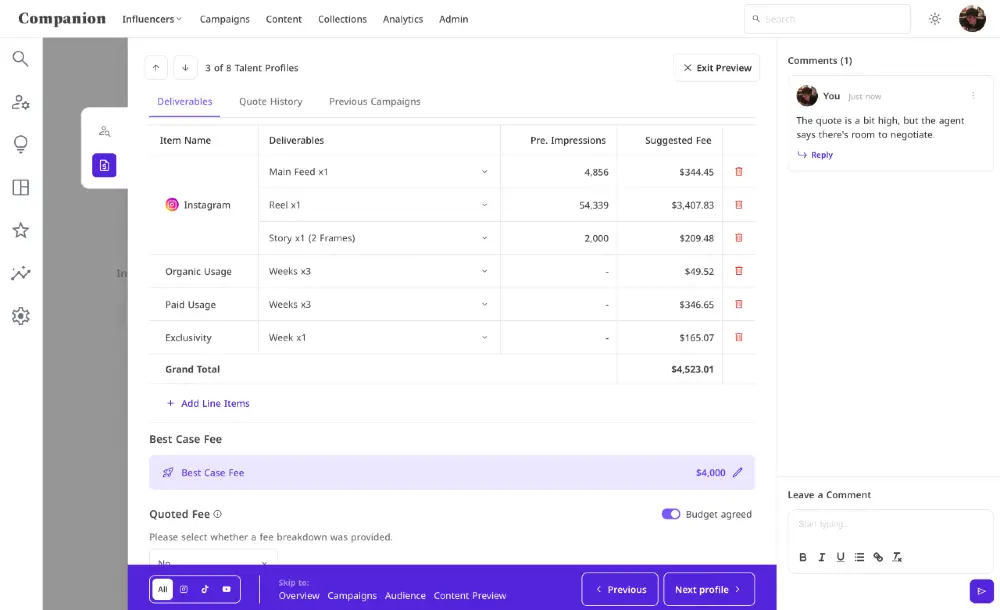Focus the top Search field
1000x610 pixels.
point(827,19)
